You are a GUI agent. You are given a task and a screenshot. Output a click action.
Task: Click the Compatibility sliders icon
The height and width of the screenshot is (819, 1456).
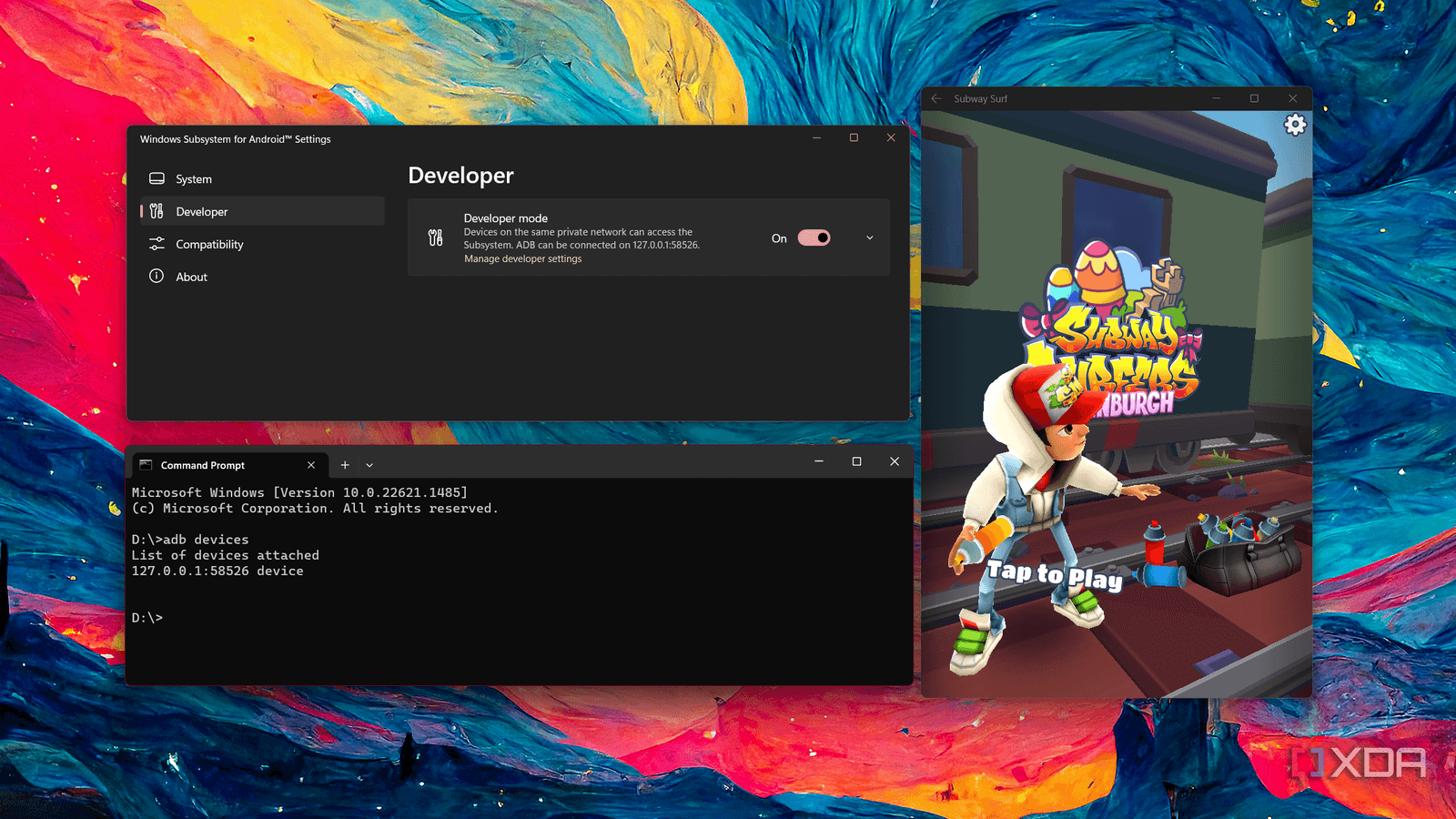(157, 244)
